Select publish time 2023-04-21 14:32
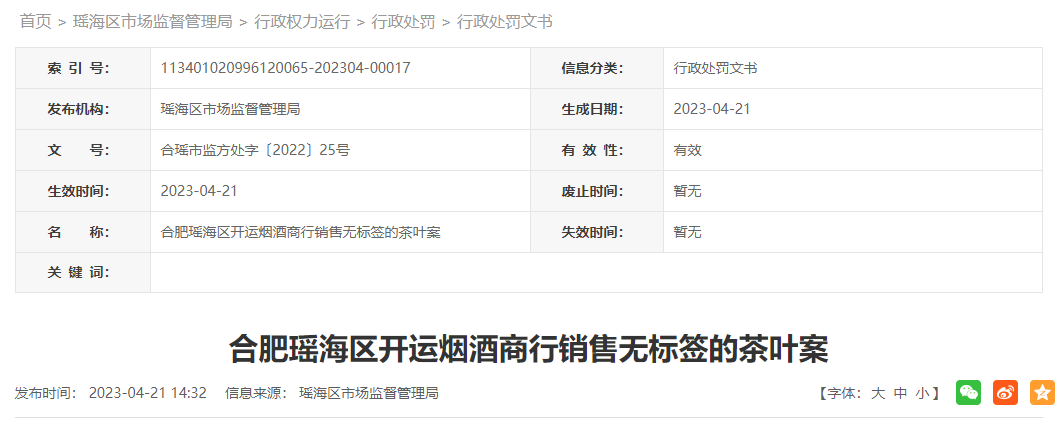Viewport: 1062px width, 433px height. point(148,393)
